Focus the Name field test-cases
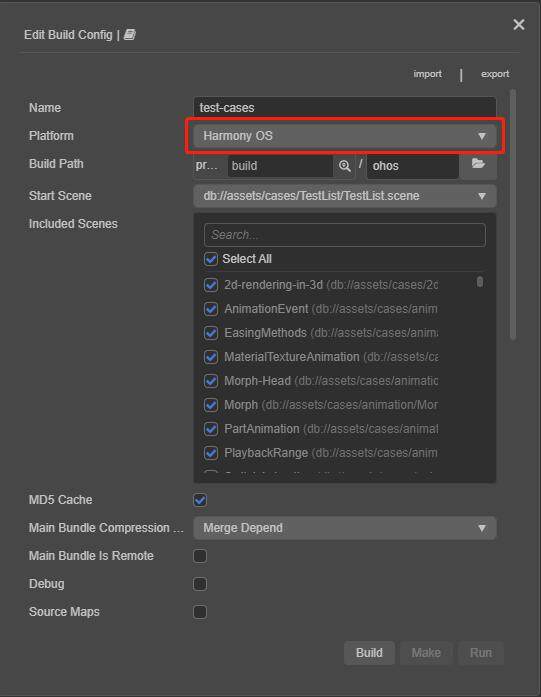541x697 pixels. tap(345, 108)
